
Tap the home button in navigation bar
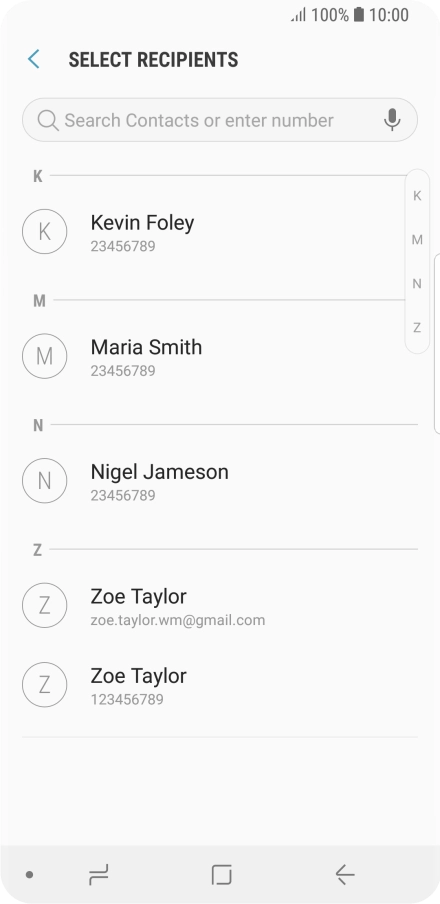[221, 875]
